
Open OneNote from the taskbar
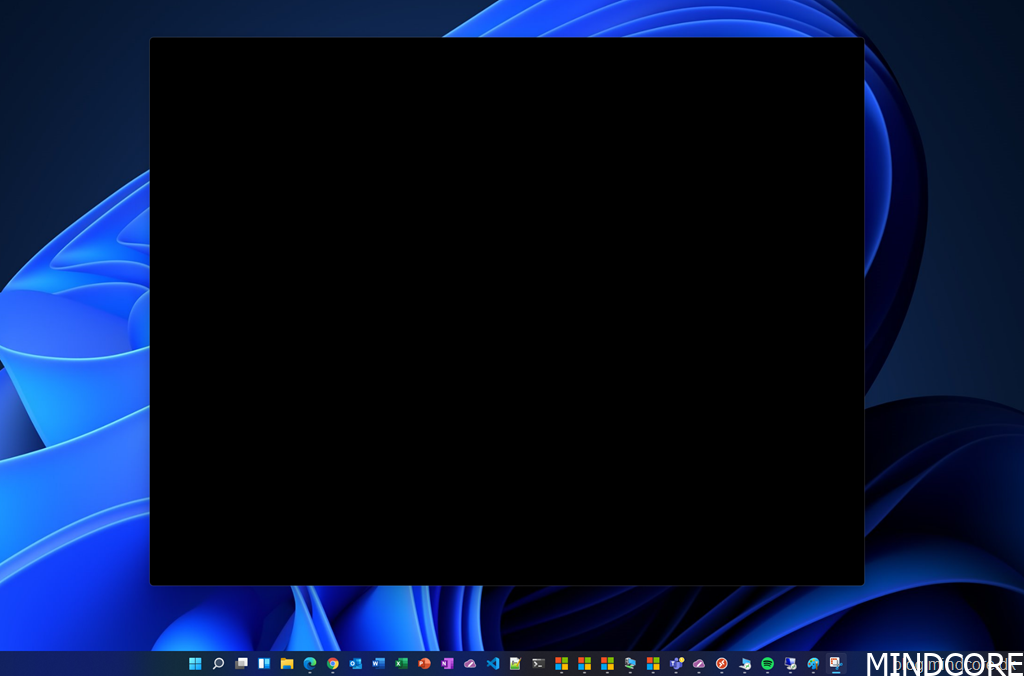click(x=447, y=663)
